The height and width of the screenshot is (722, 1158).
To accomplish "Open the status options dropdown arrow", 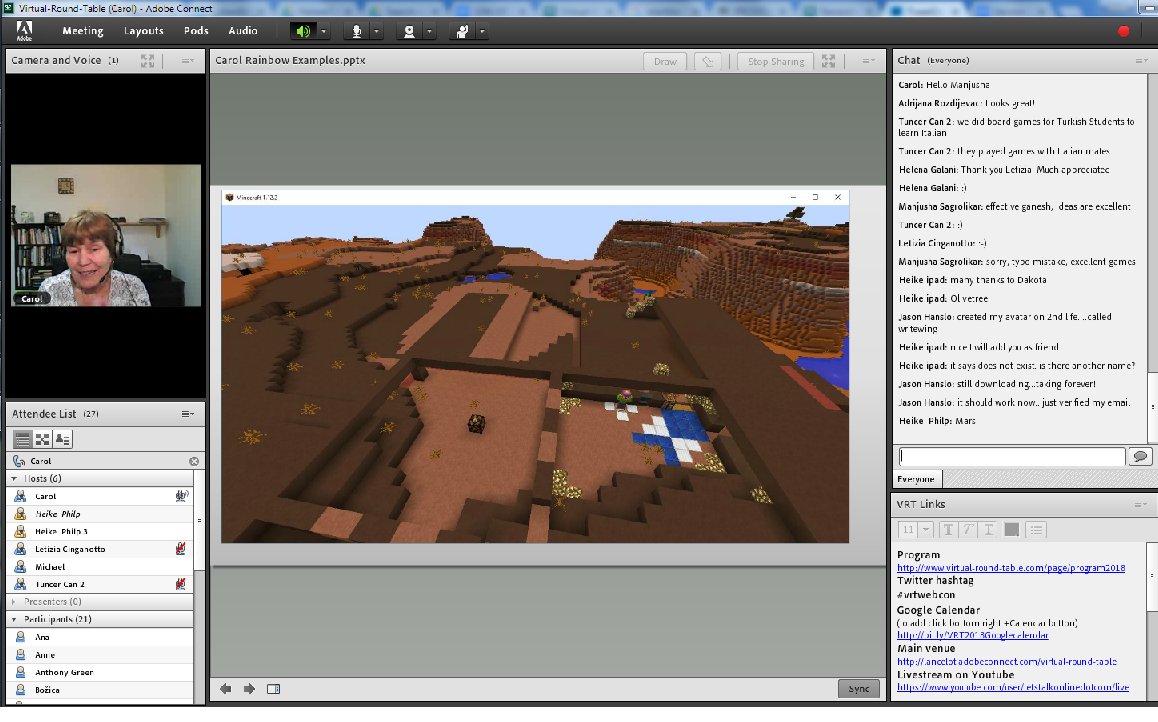I will pyautogui.click(x=482, y=31).
